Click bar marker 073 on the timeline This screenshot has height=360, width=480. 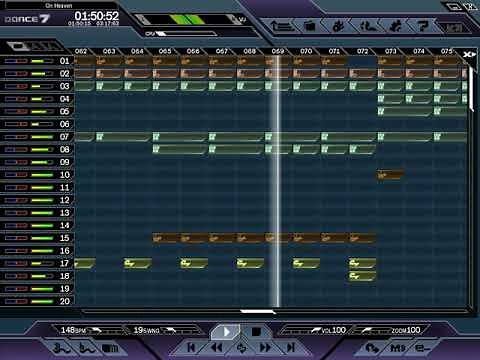391,51
